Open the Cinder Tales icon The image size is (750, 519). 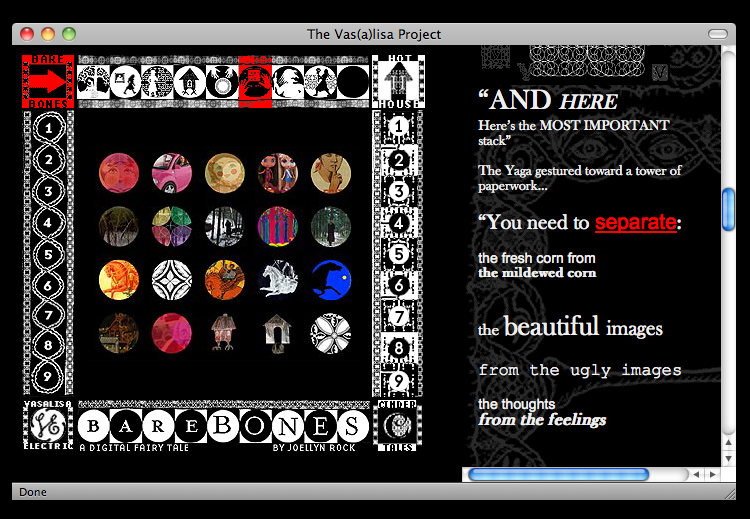pos(398,425)
